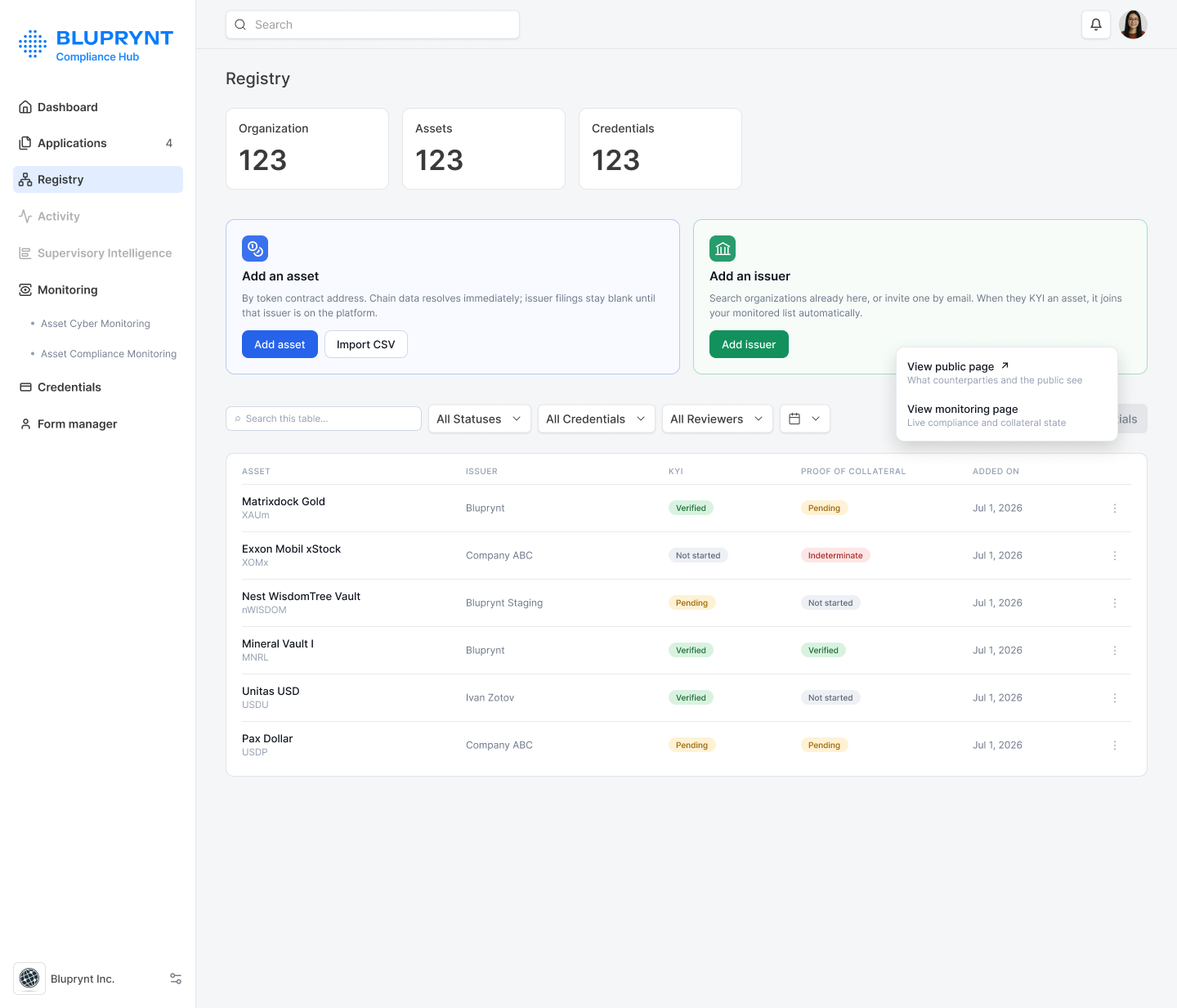Click the Unitas USD asset name
The width and height of the screenshot is (1177, 1008).
point(271,691)
